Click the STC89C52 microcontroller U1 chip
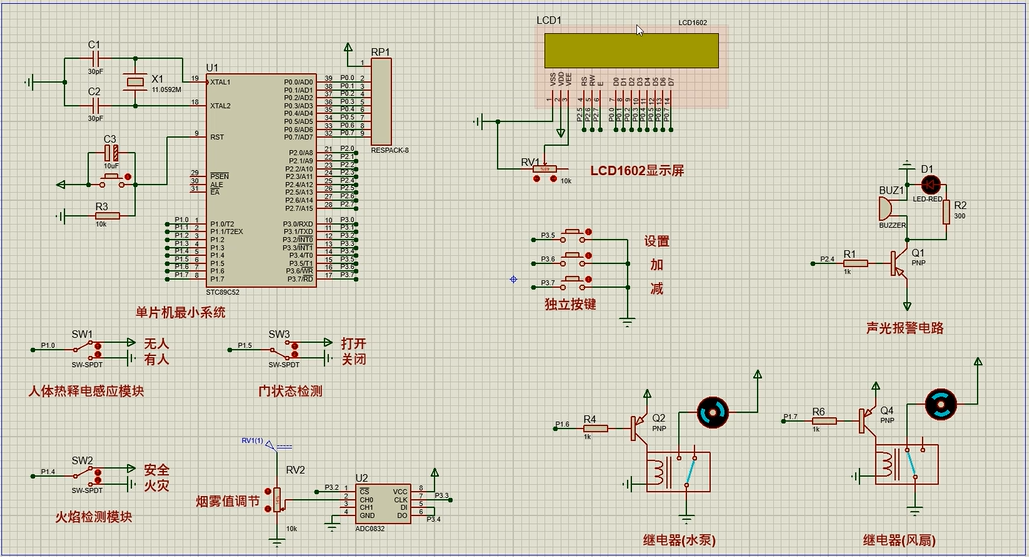Image resolution: width=1029 pixels, height=557 pixels. click(262, 180)
